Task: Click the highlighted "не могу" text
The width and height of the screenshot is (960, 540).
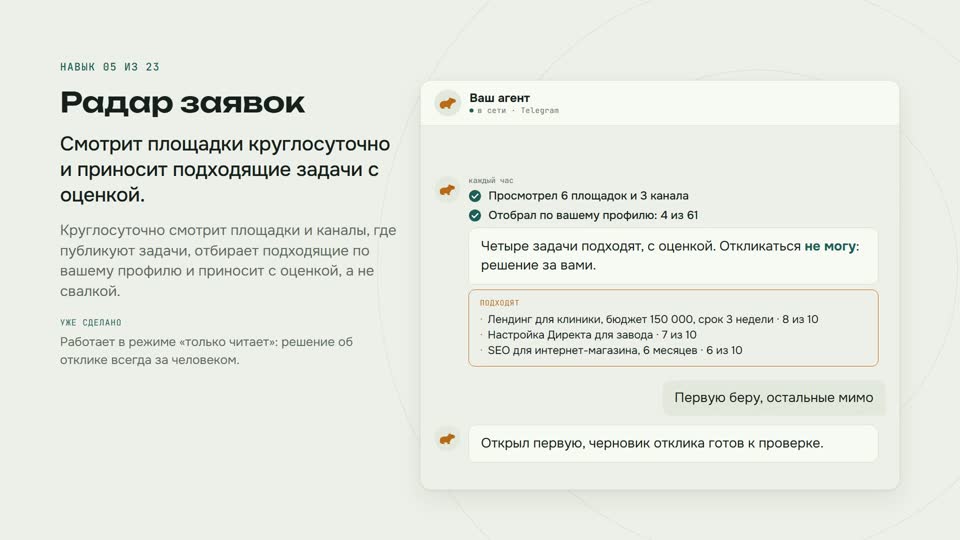Action: click(830, 246)
